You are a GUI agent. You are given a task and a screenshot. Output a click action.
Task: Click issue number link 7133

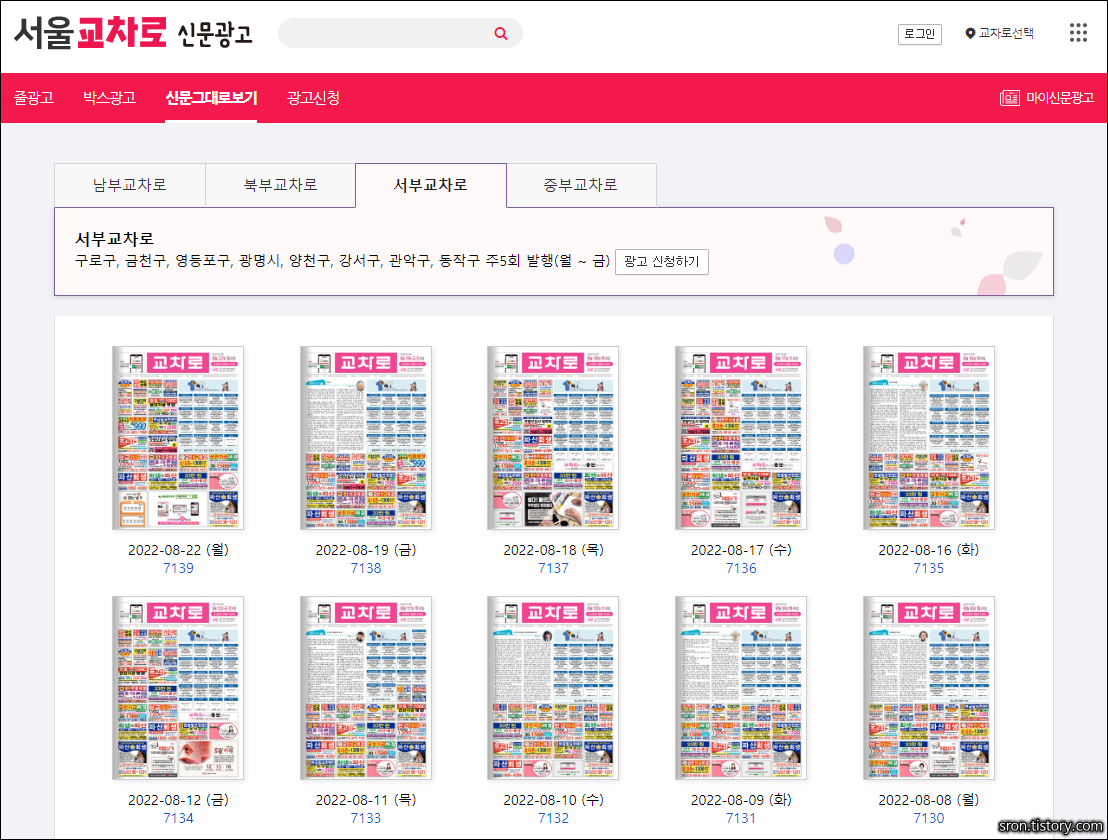(366, 818)
